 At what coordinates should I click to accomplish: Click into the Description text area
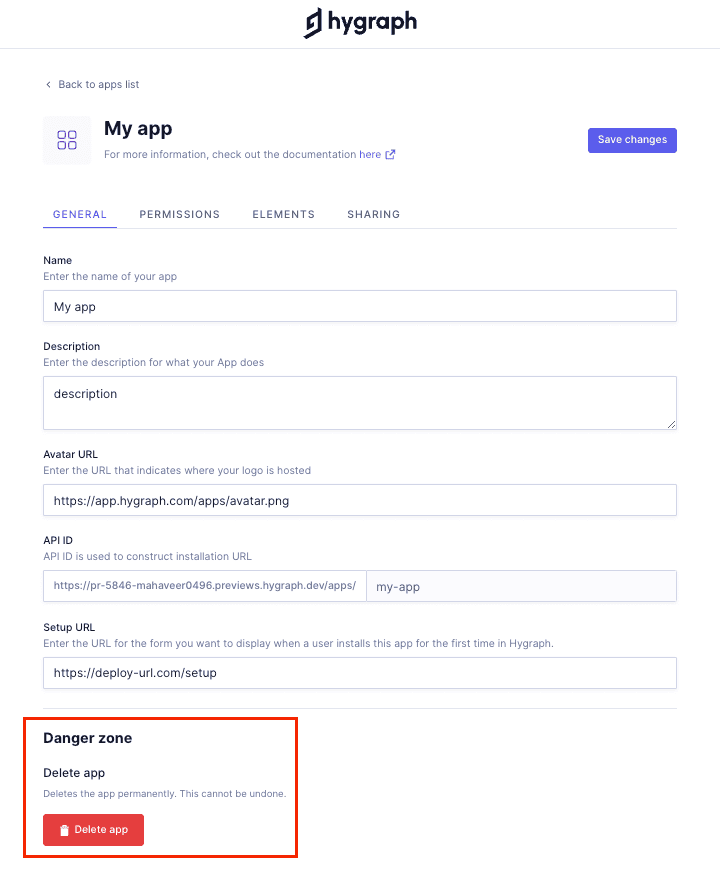360,403
